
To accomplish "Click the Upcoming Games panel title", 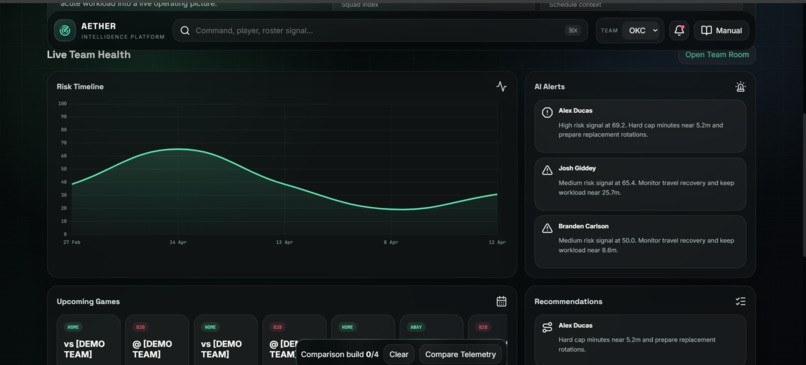I will point(88,301).
